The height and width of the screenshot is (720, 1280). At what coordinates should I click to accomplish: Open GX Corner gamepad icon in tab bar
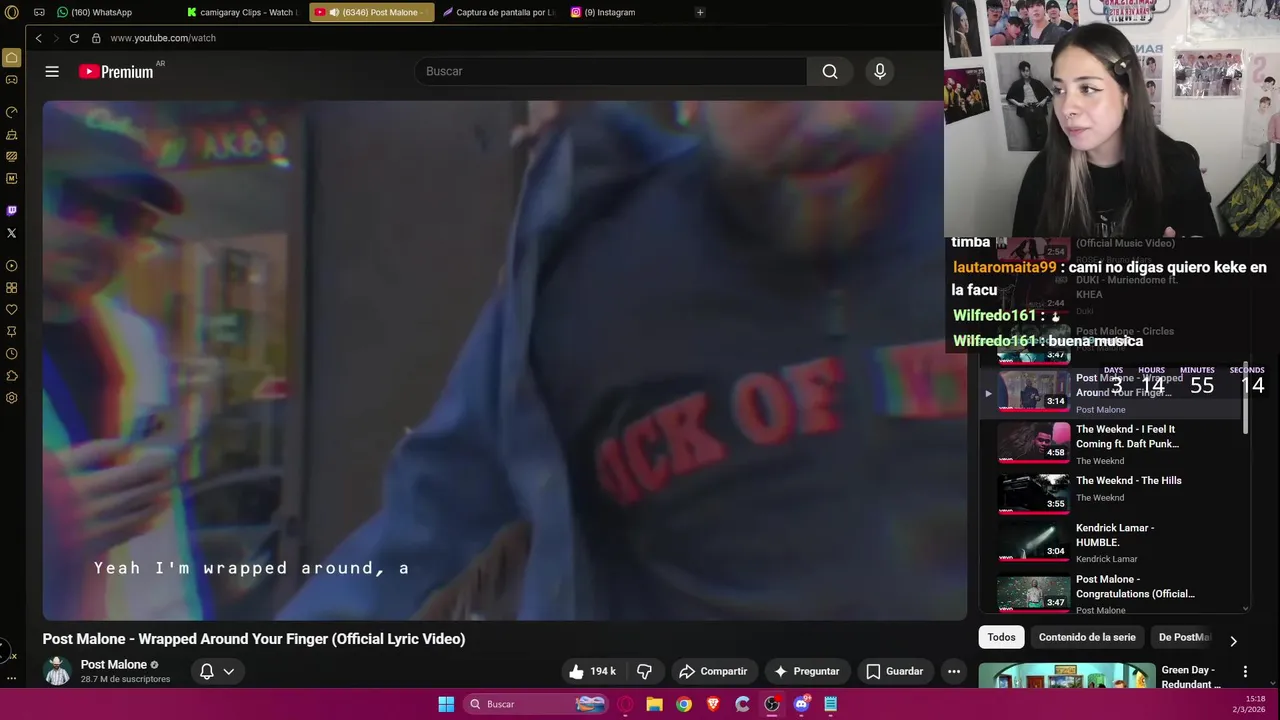point(39,12)
